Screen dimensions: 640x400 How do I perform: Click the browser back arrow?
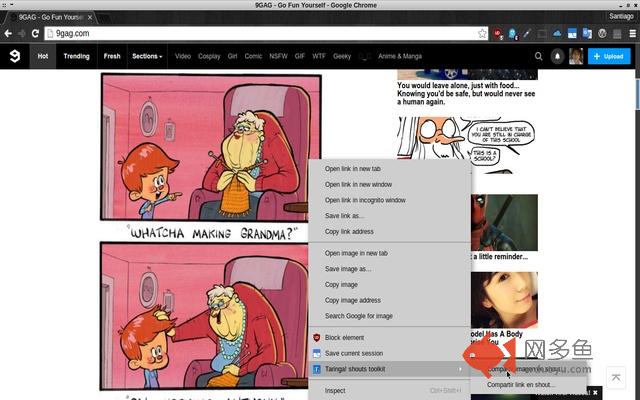(8, 33)
